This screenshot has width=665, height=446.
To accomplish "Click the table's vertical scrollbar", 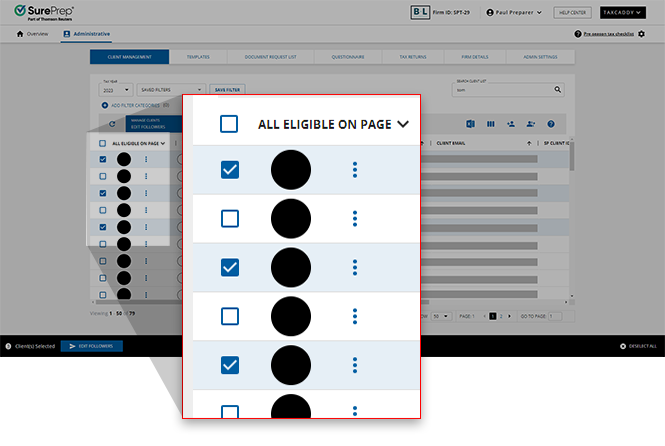I will point(572,156).
